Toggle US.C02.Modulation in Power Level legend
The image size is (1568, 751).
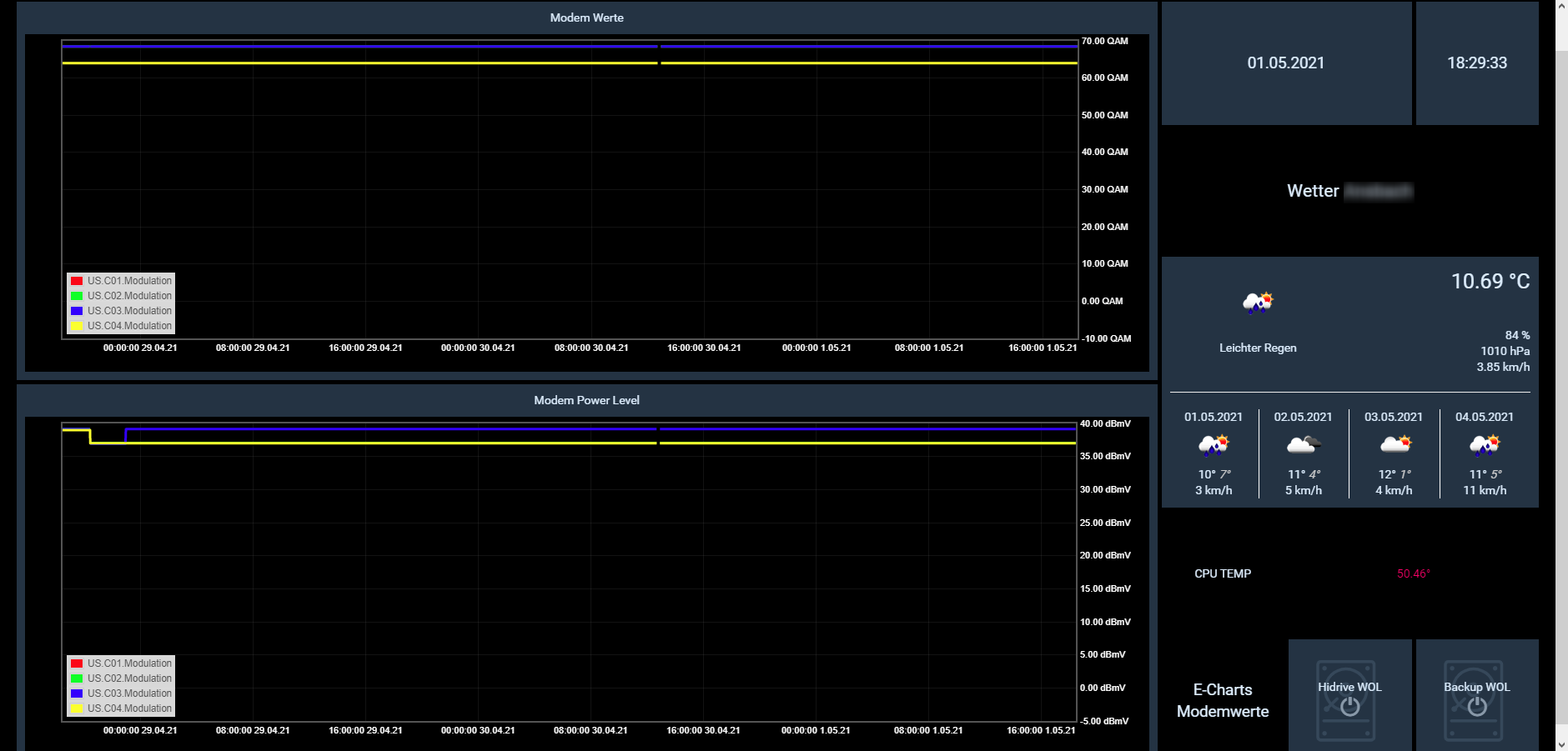[x=121, y=678]
